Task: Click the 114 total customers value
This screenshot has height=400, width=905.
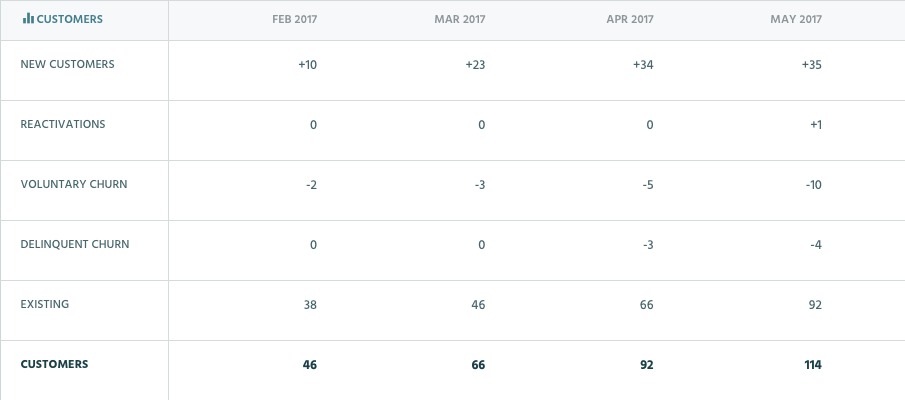Action: [x=813, y=365]
